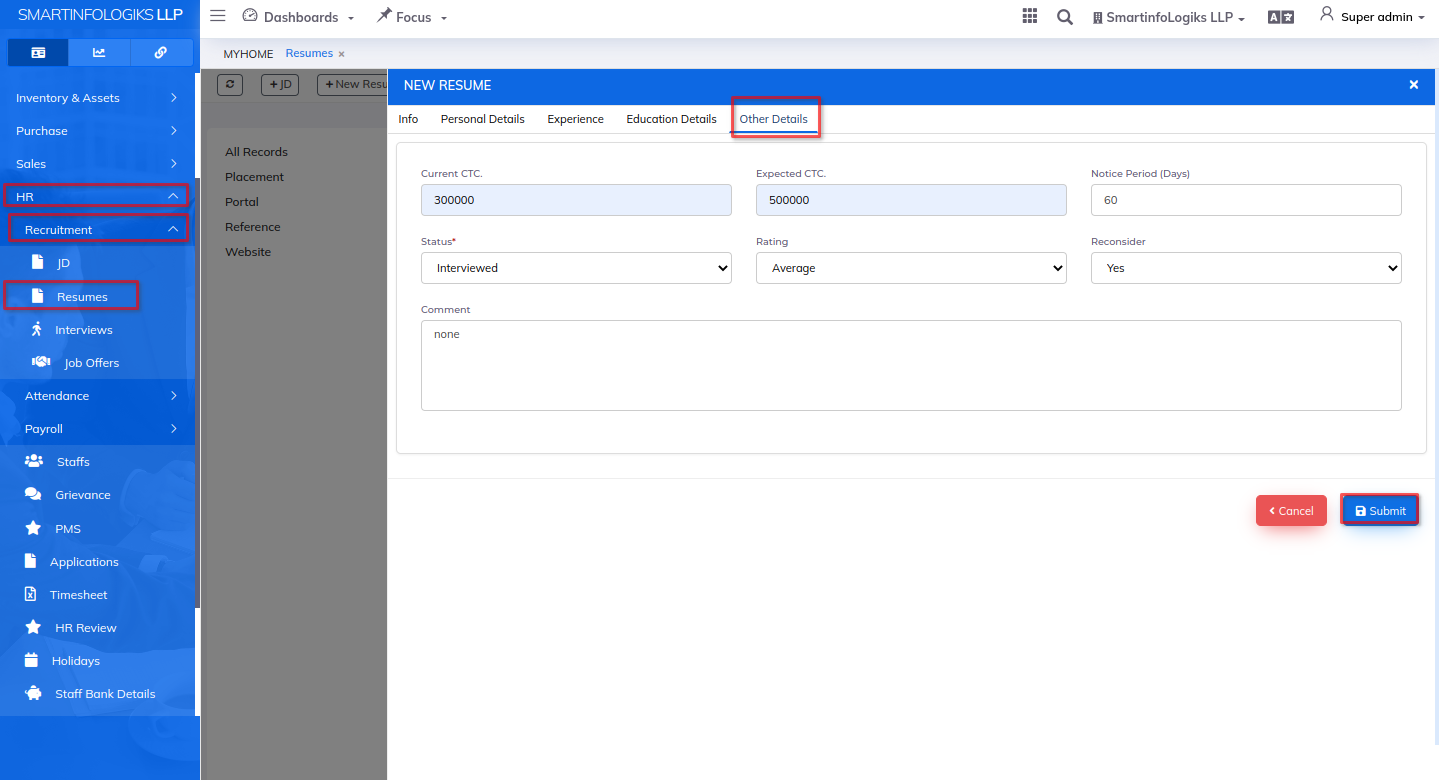Click the New Resume button
Image resolution: width=1439 pixels, height=780 pixels.
pos(353,85)
